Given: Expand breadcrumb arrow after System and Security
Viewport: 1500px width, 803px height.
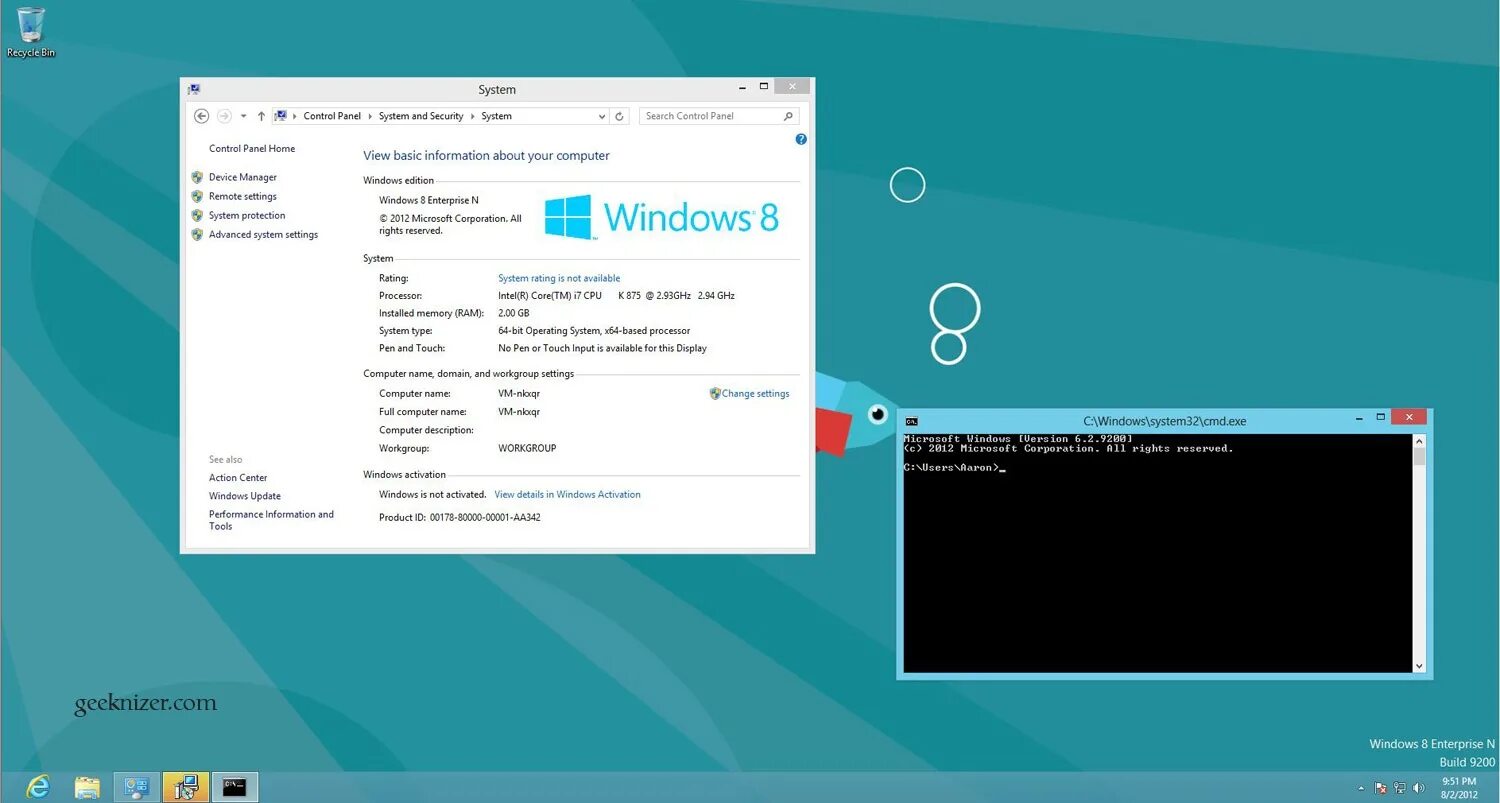Looking at the screenshot, I should [x=472, y=116].
